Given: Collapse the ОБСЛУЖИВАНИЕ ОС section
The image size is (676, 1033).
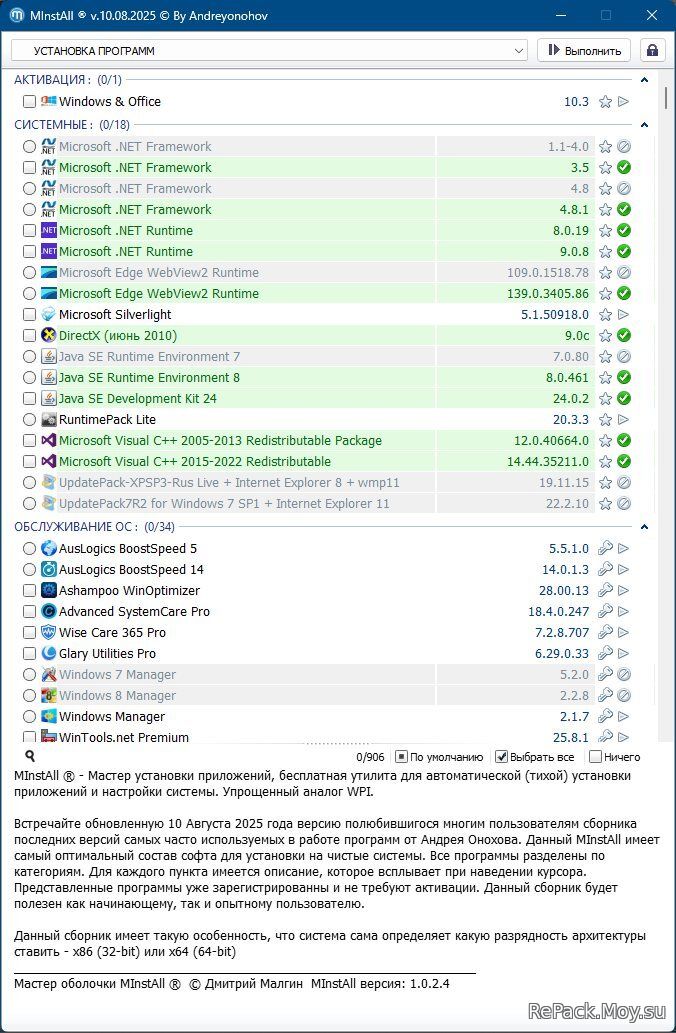Looking at the screenshot, I should 644,526.
